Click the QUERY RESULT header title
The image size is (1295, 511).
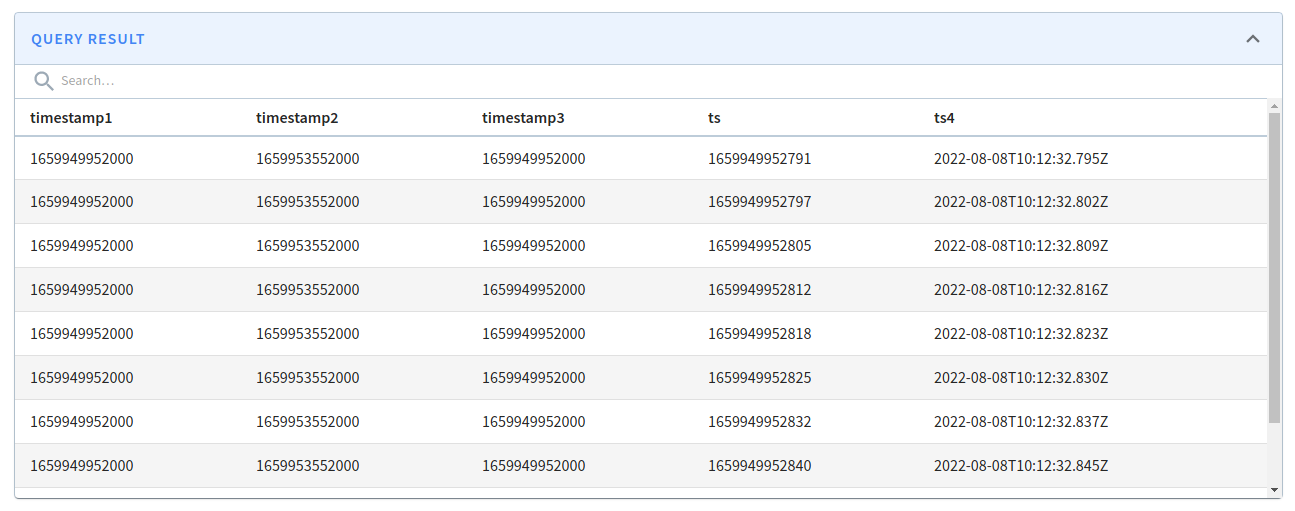pos(88,39)
